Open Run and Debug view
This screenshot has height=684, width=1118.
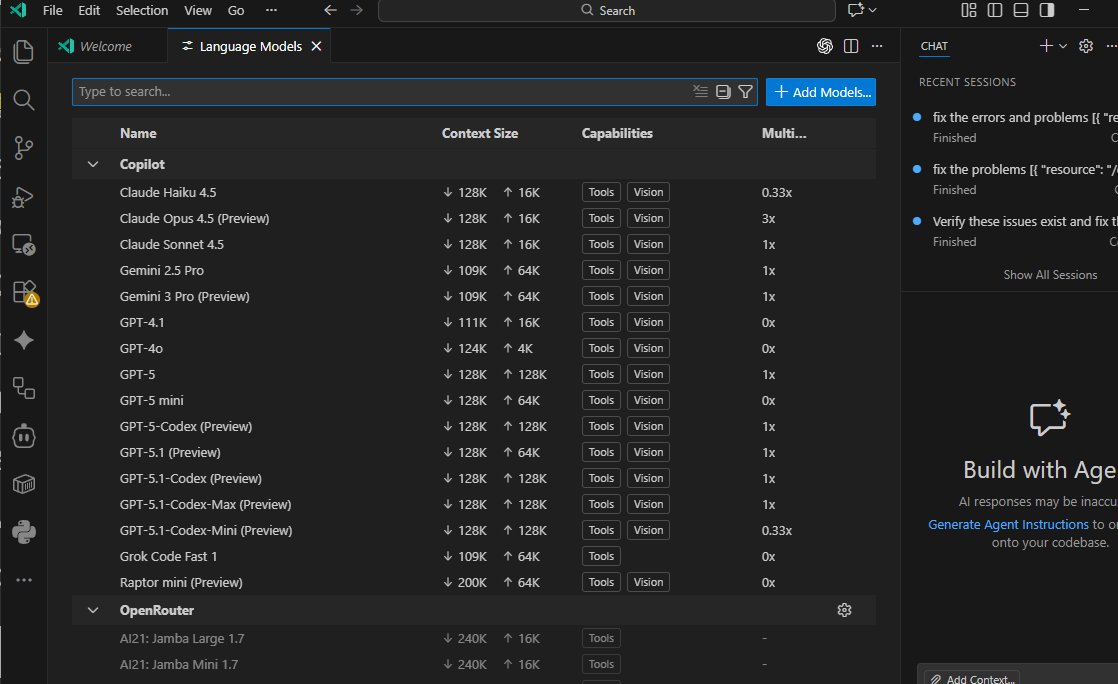click(24, 196)
